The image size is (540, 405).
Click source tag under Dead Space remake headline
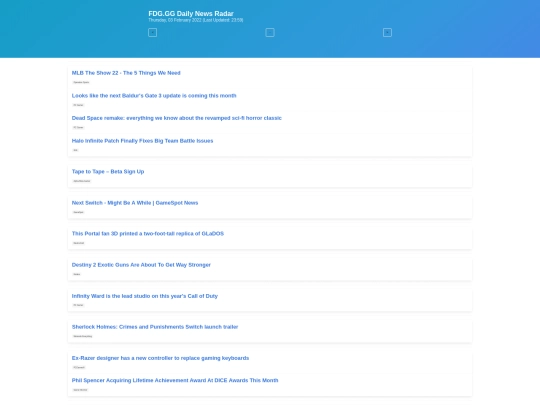click(79, 127)
